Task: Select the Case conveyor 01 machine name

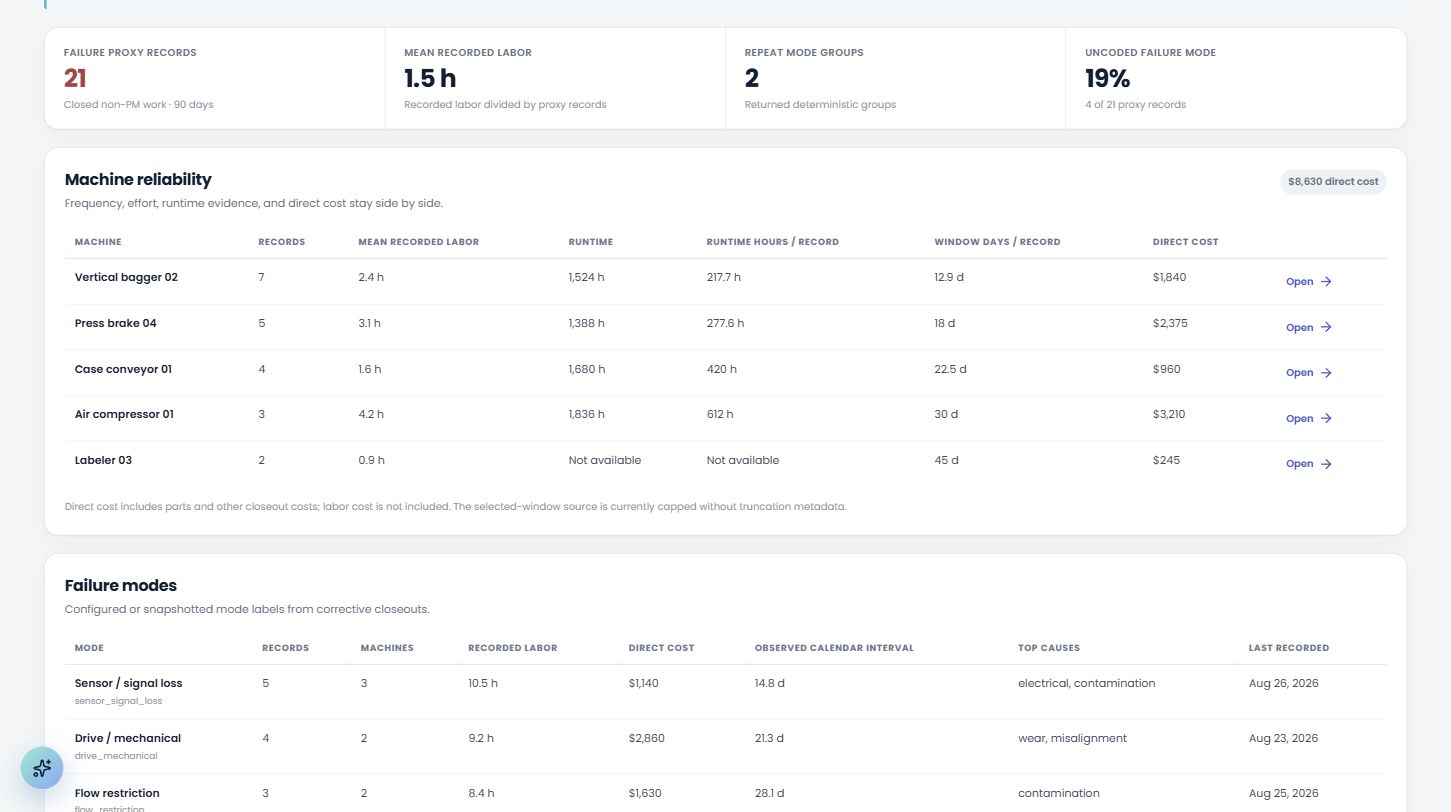Action: coord(123,369)
